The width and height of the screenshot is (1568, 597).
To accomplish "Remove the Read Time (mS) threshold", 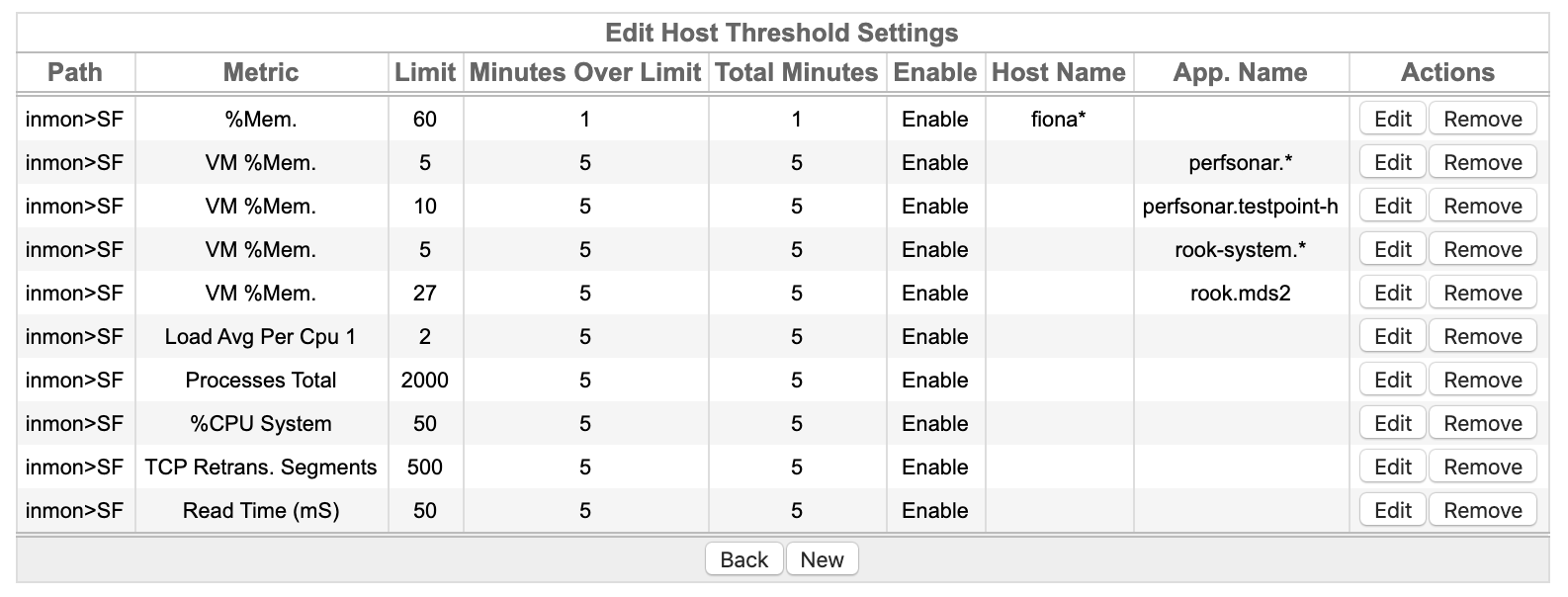I will point(1482,510).
